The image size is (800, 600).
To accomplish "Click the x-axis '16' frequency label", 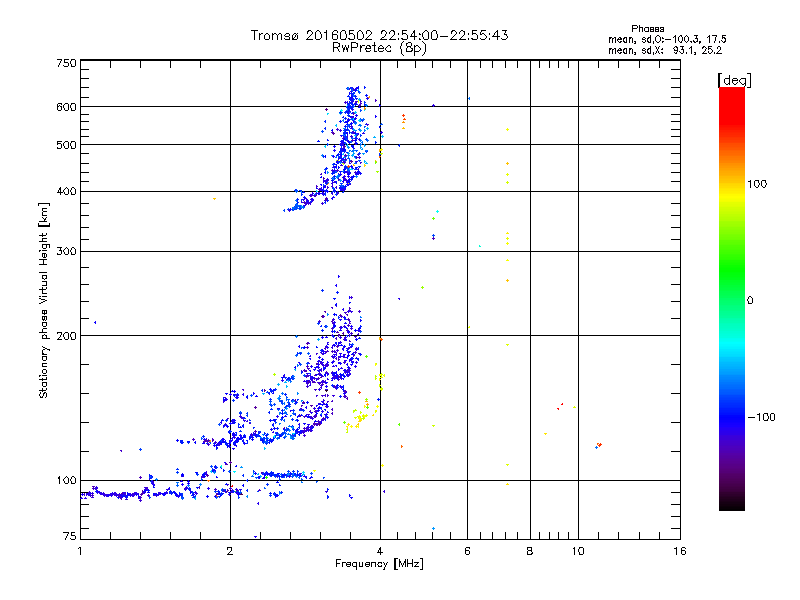I will [680, 551].
